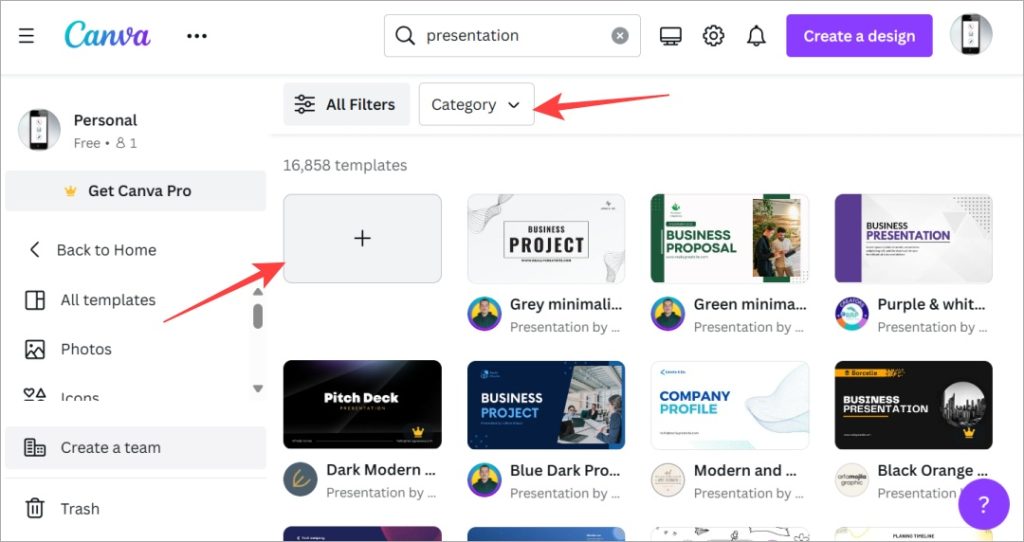Click the desktop app monitor icon

pos(671,36)
